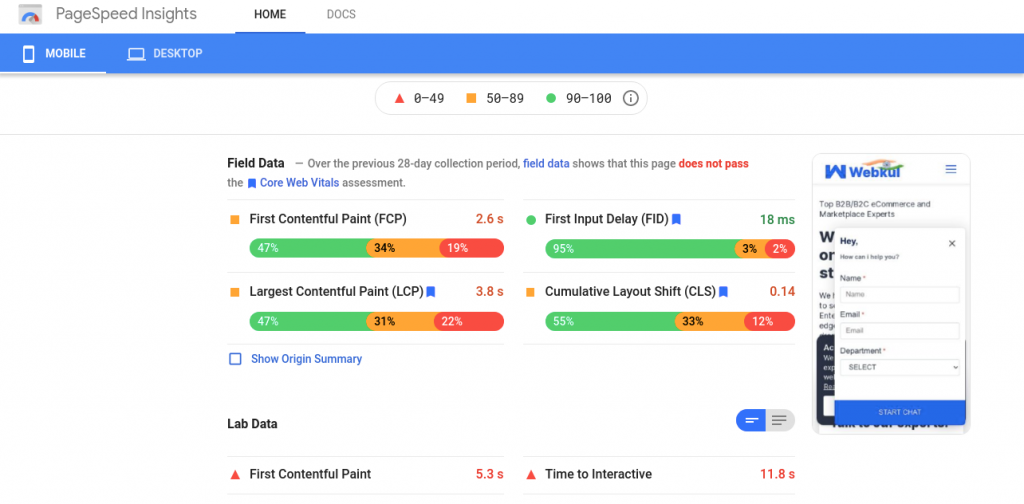Enable the Show Origin Summary checkbox
The image size is (1024, 504).
click(235, 359)
